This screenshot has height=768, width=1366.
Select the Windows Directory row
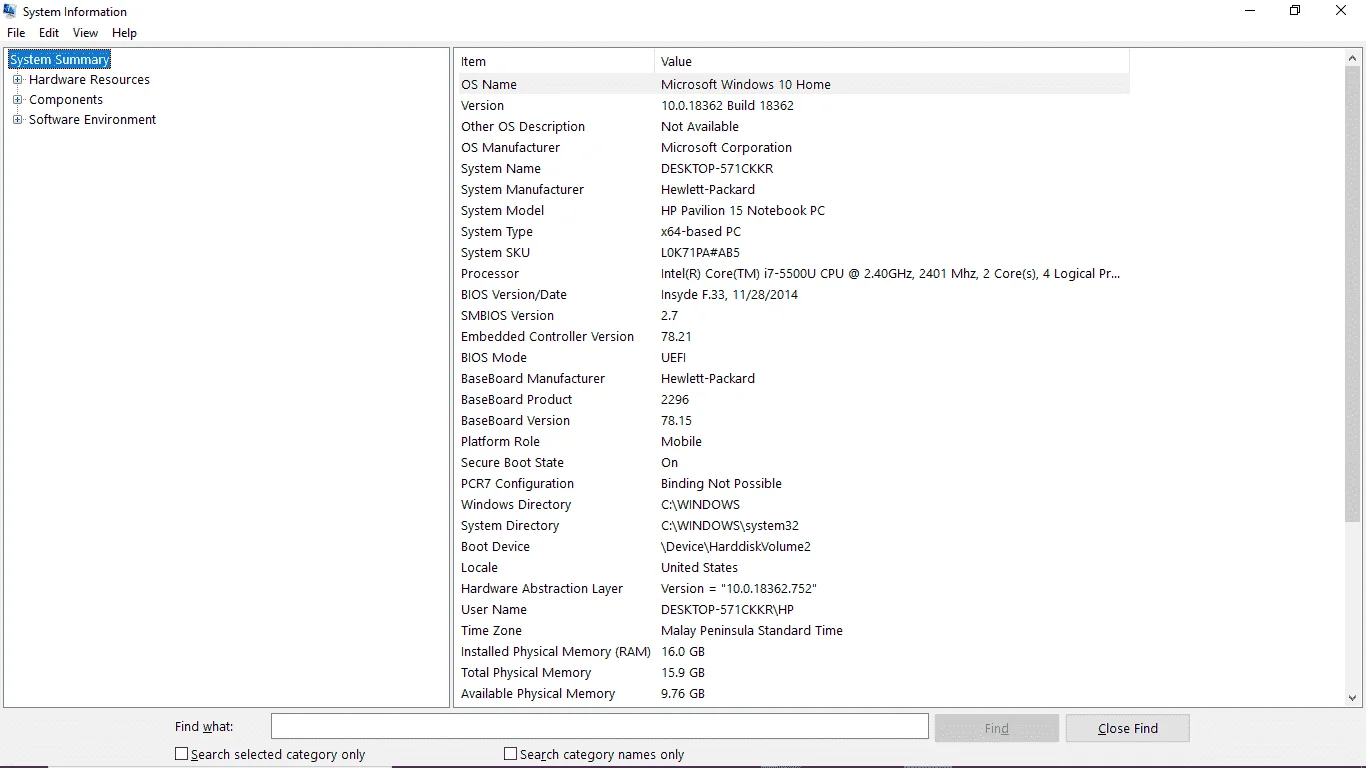pos(794,505)
